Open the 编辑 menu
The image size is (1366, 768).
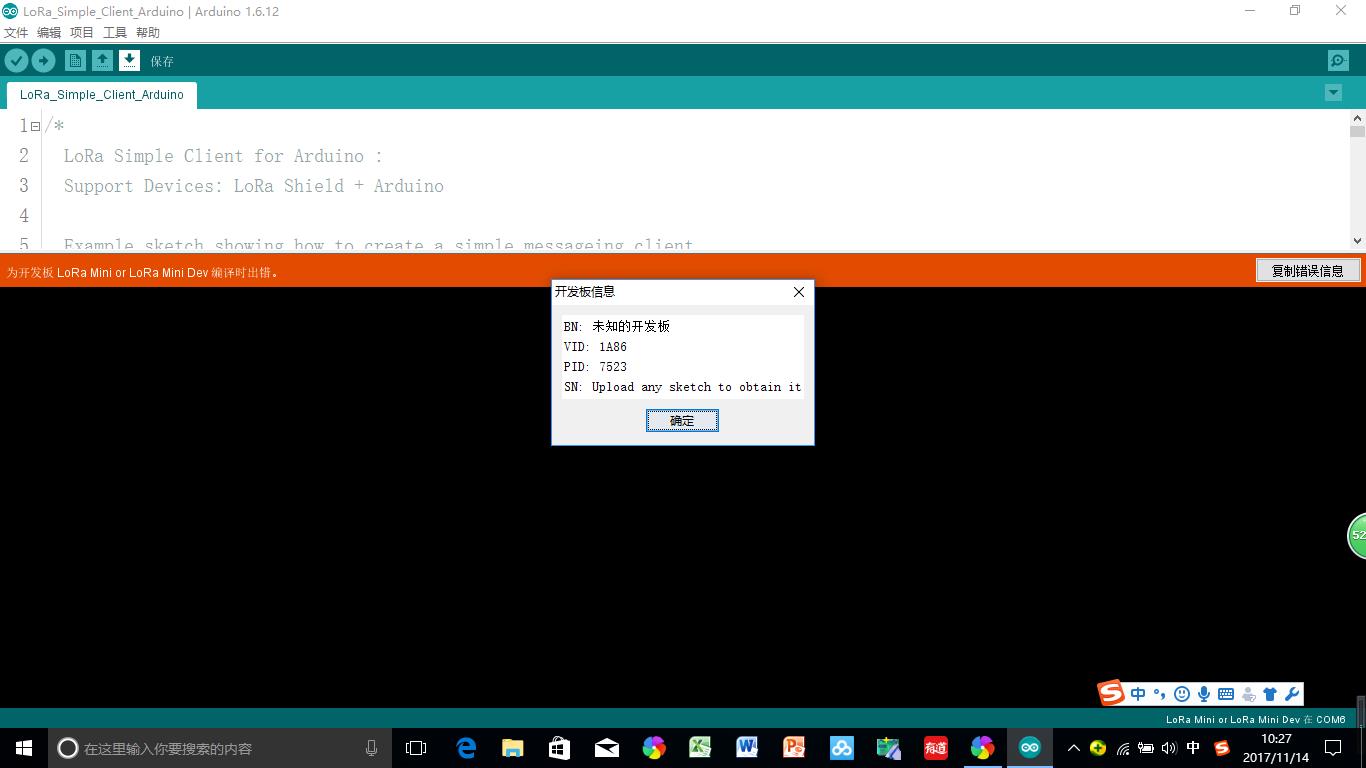click(x=49, y=33)
